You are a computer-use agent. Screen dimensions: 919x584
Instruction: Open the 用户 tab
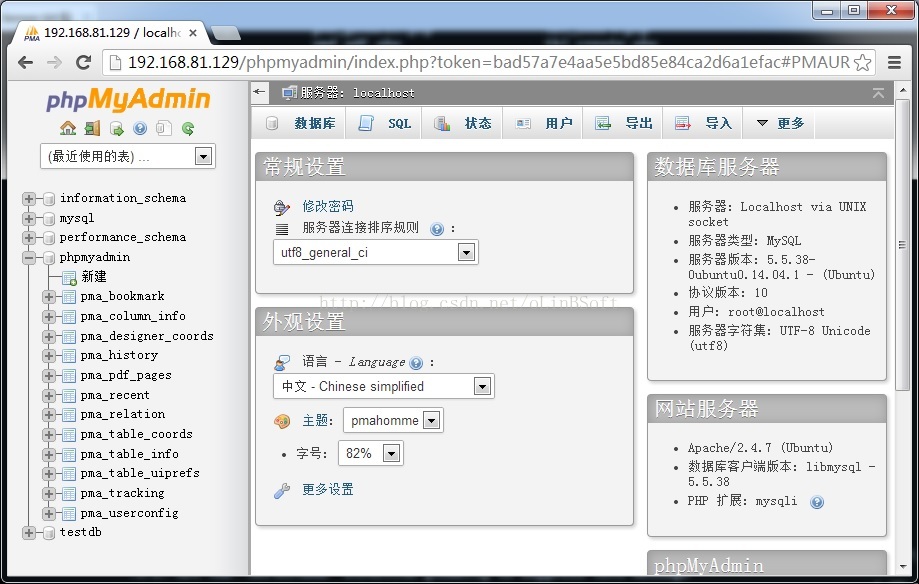click(543, 123)
